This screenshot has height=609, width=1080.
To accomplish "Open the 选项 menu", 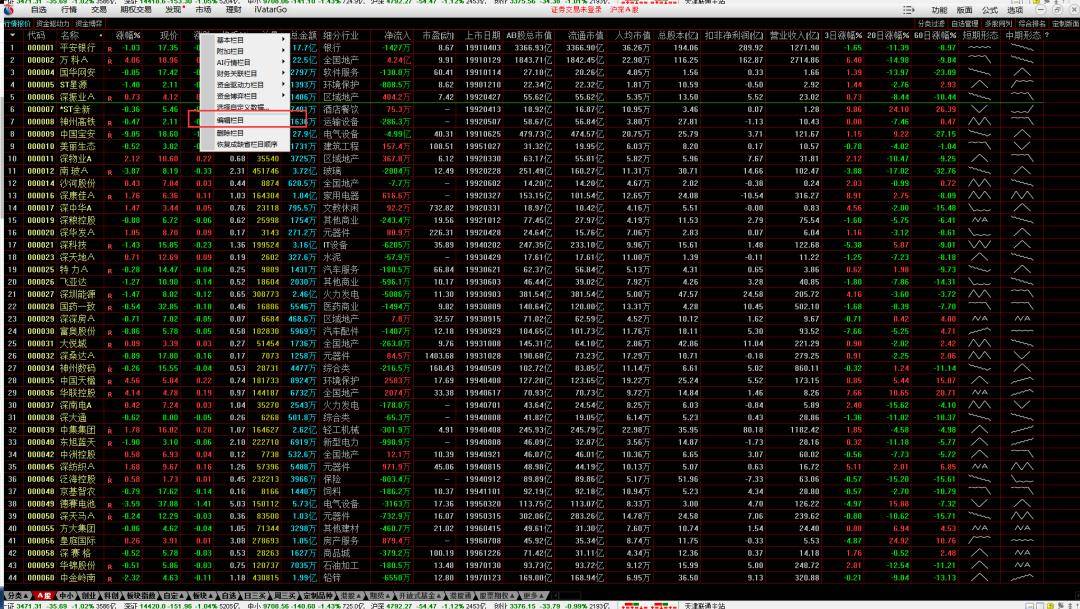I will point(1015,10).
